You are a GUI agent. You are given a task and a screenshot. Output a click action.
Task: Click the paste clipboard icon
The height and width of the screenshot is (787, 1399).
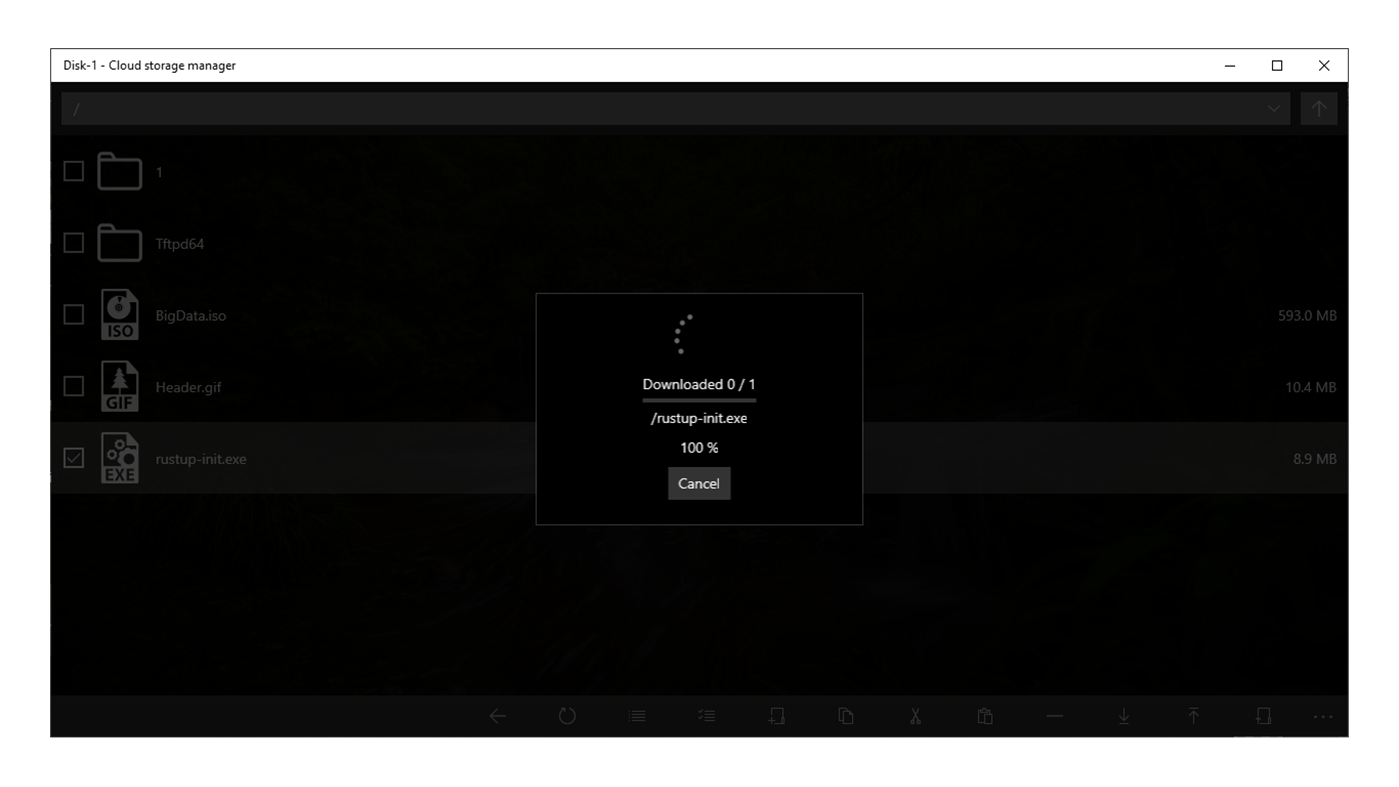coord(985,716)
